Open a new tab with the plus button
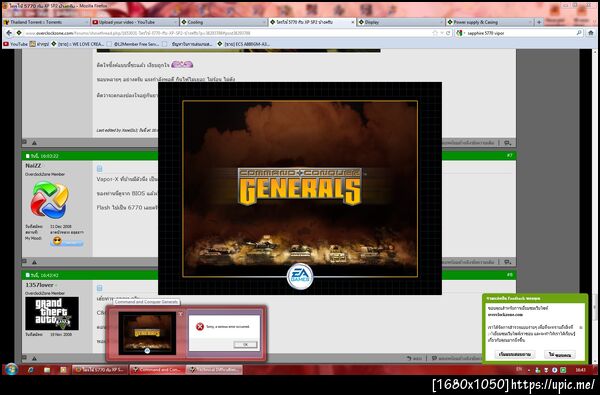This screenshot has height=395, width=600. 539,22
